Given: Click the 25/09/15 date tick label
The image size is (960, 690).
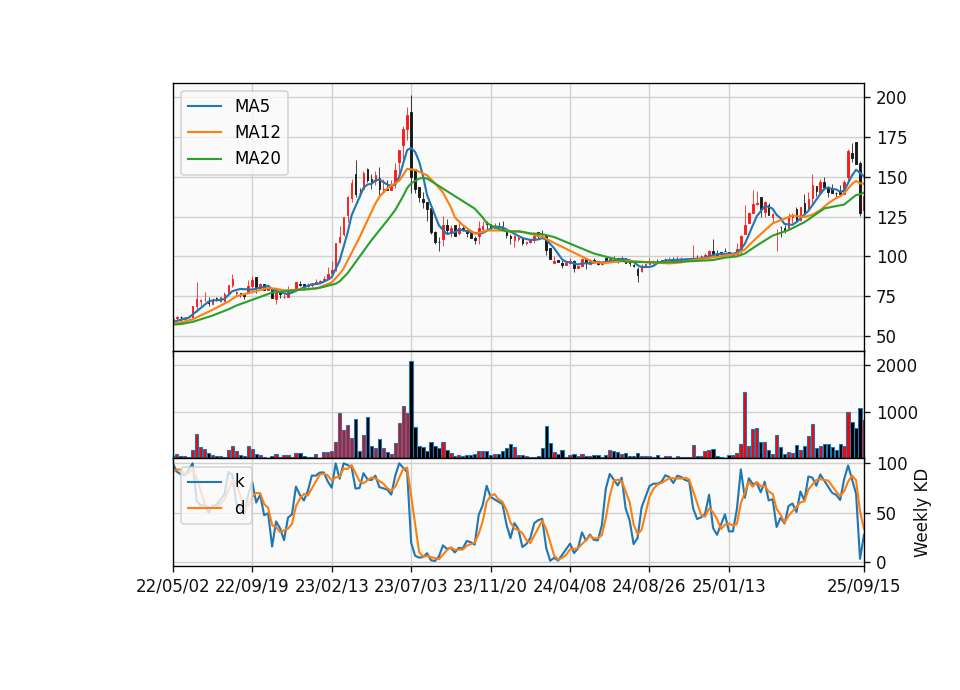Looking at the screenshot, I should [x=864, y=587].
